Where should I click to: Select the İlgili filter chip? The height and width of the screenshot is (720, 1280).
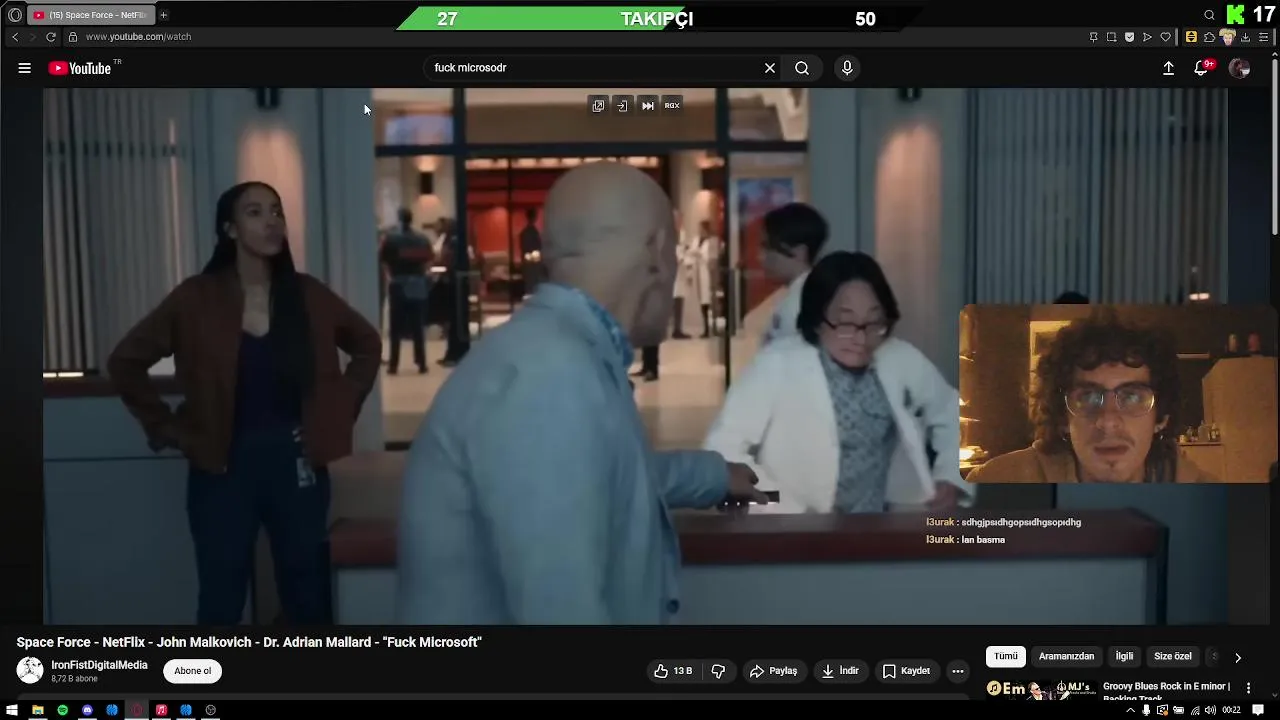(1124, 656)
